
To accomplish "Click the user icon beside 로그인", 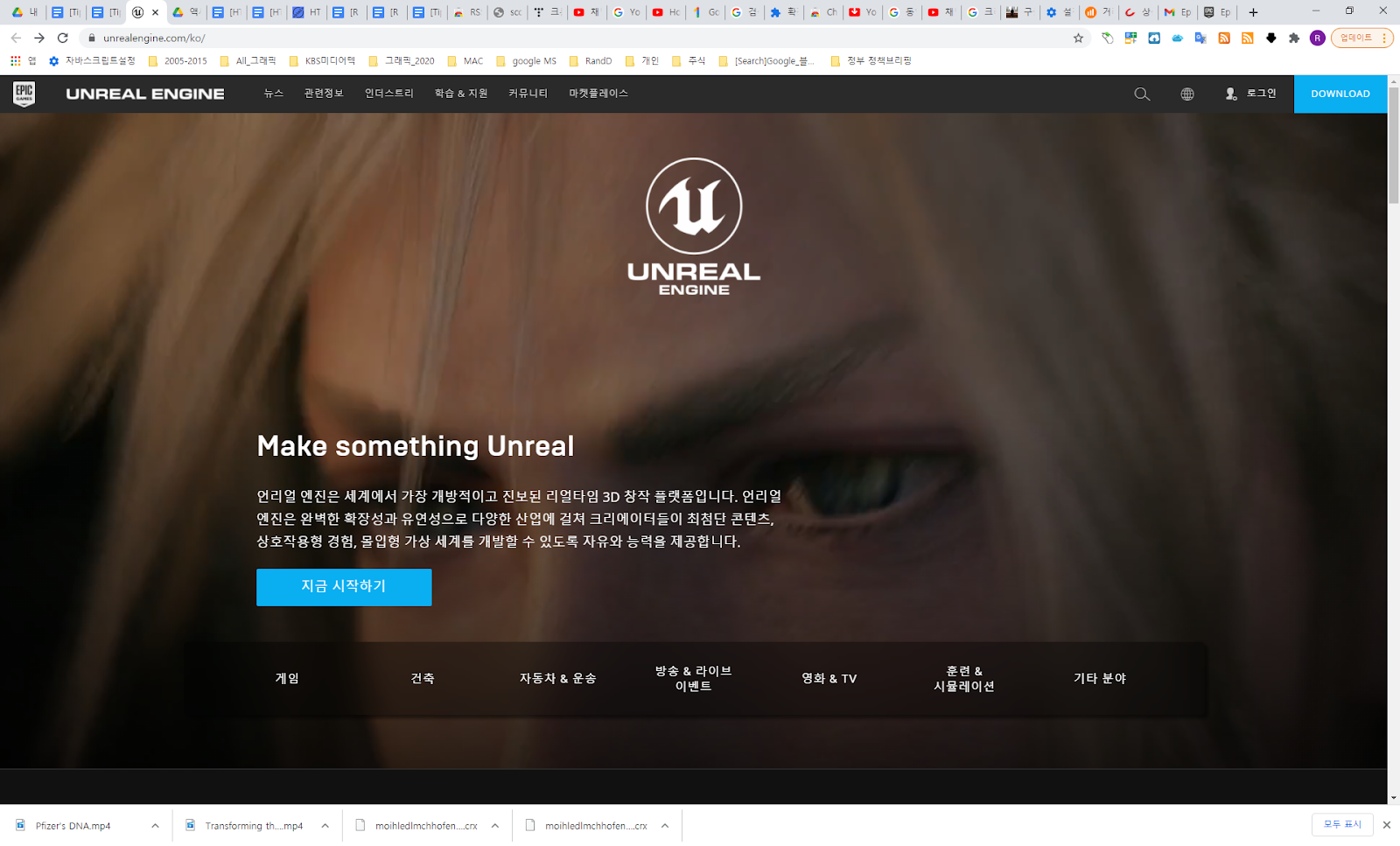I will pos(1231,94).
